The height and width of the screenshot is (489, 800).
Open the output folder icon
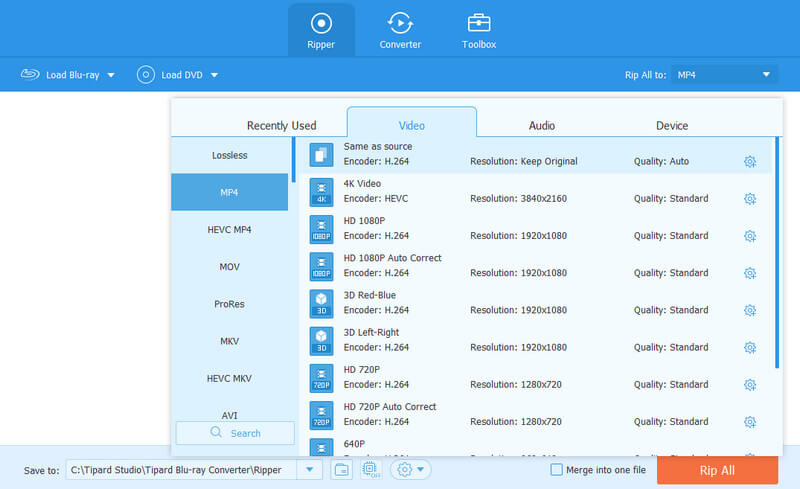[341, 469]
